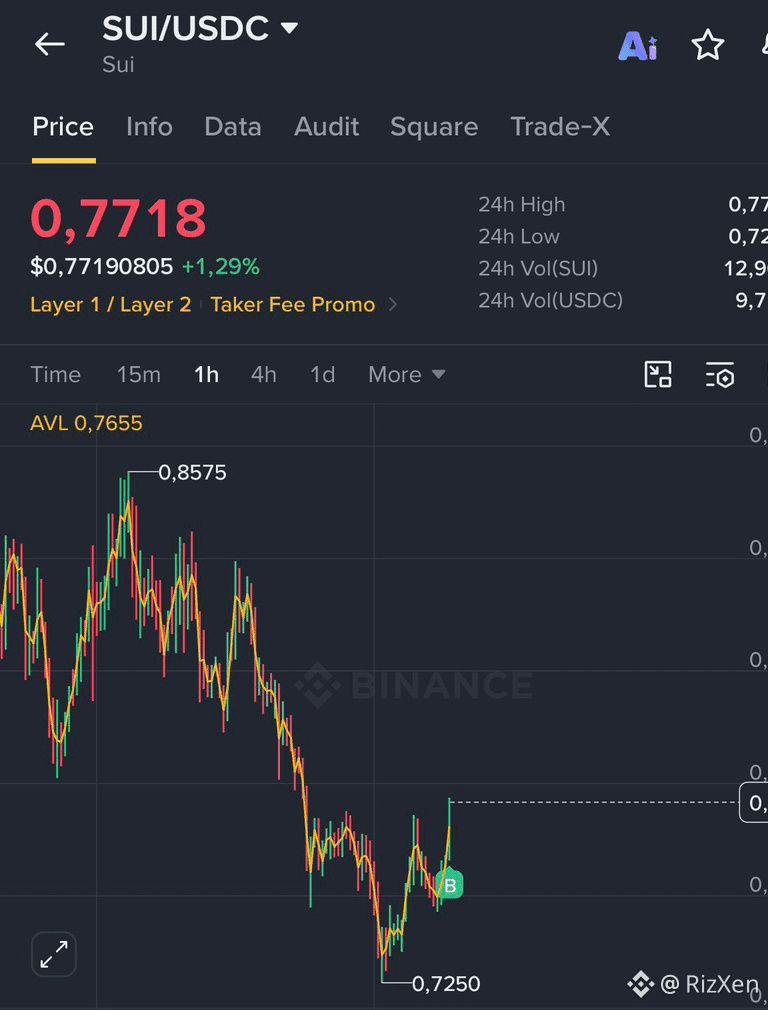
Task: Click the $0,77190805 value
Action: [x=102, y=267]
